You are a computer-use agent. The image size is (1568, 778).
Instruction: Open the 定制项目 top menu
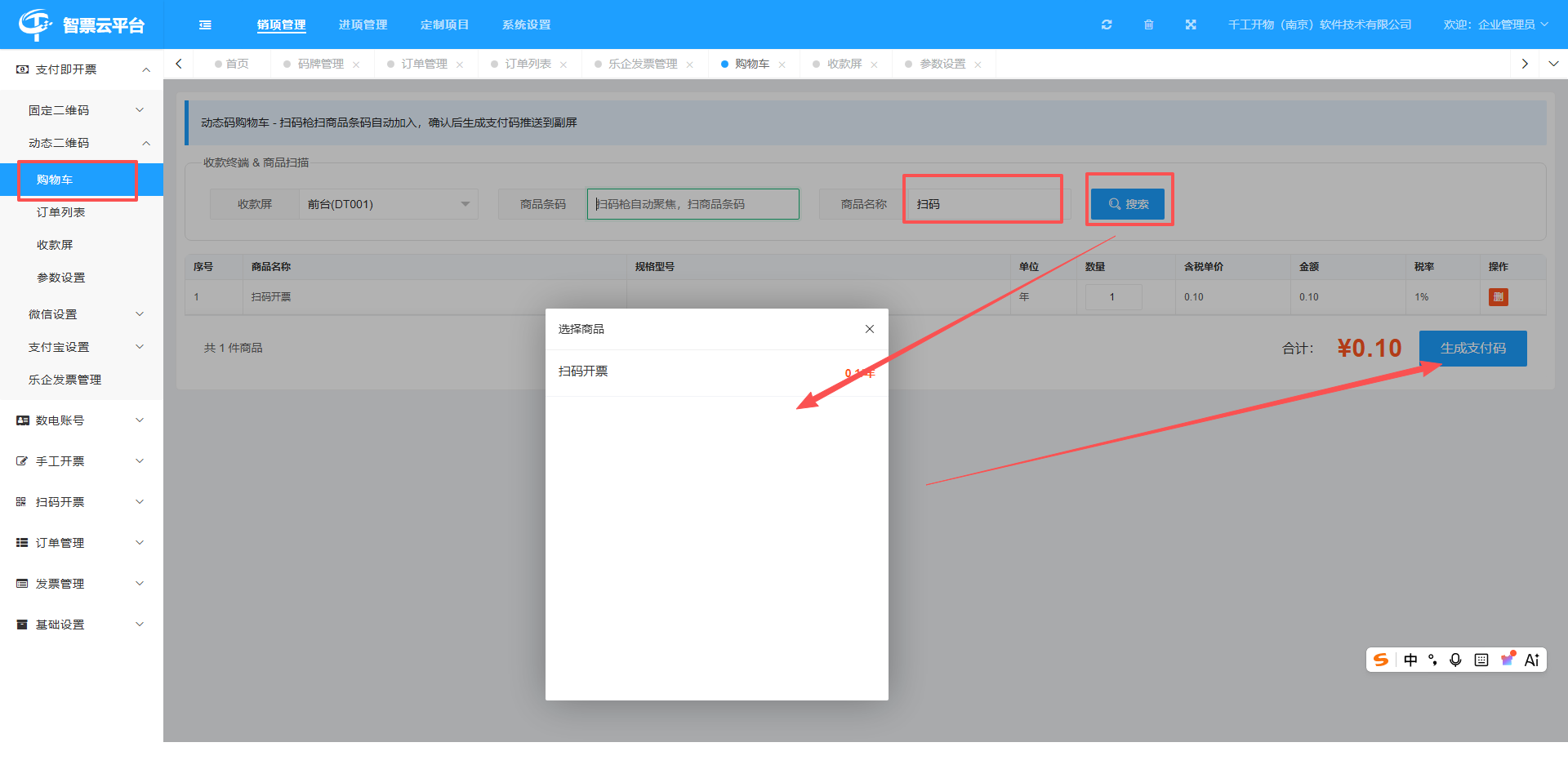click(444, 25)
